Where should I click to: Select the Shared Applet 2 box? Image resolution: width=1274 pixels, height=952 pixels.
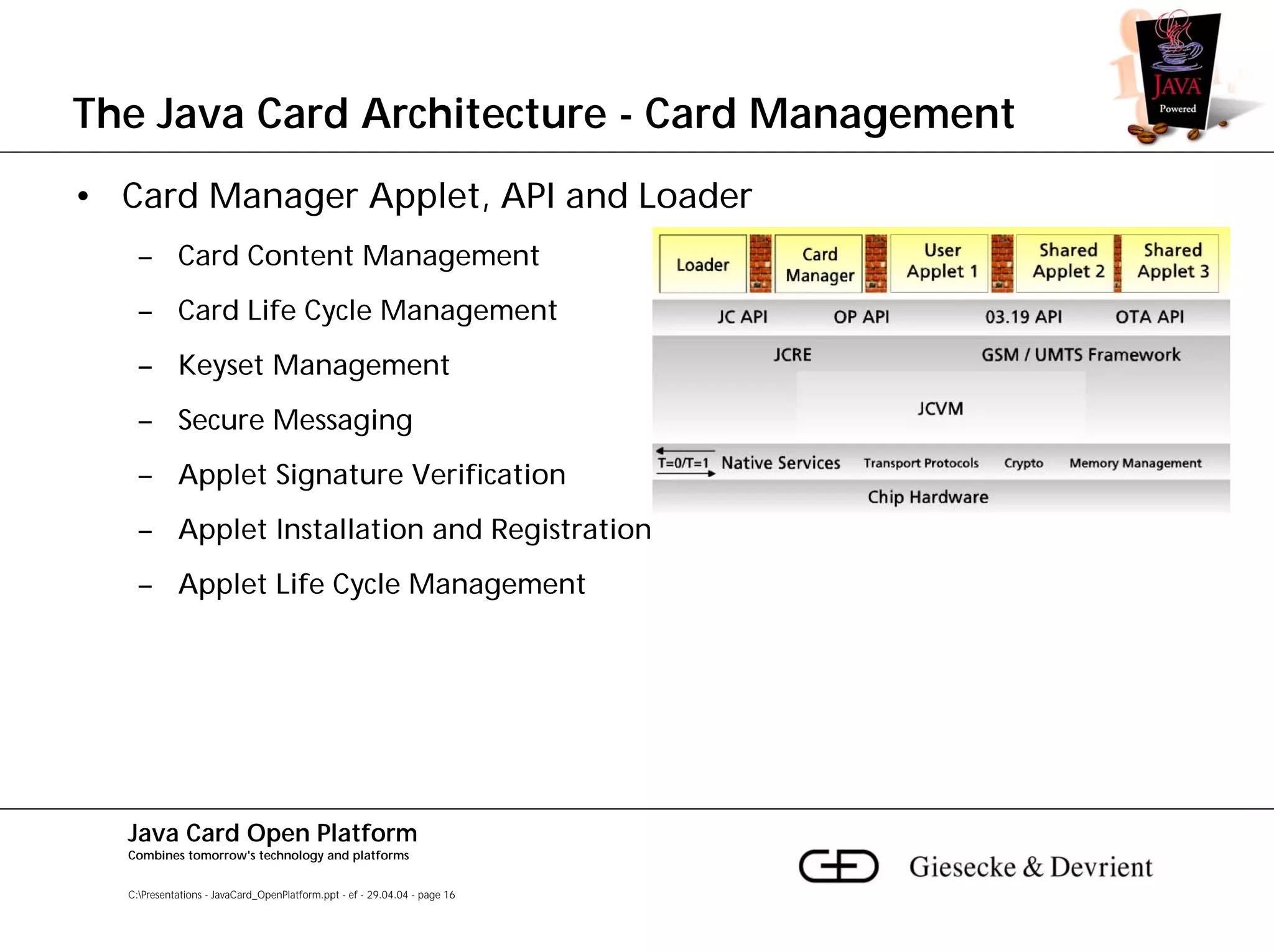pyautogui.click(x=1066, y=262)
